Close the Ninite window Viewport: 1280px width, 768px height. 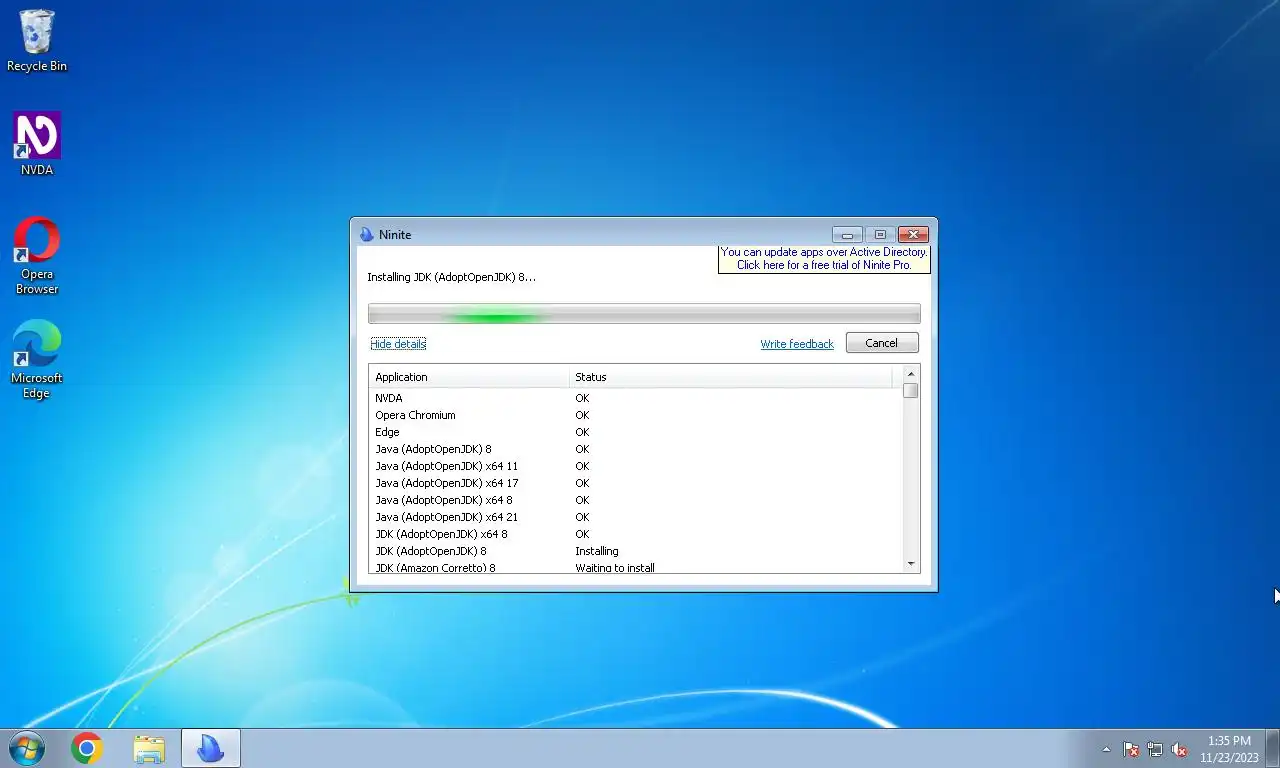coord(913,234)
